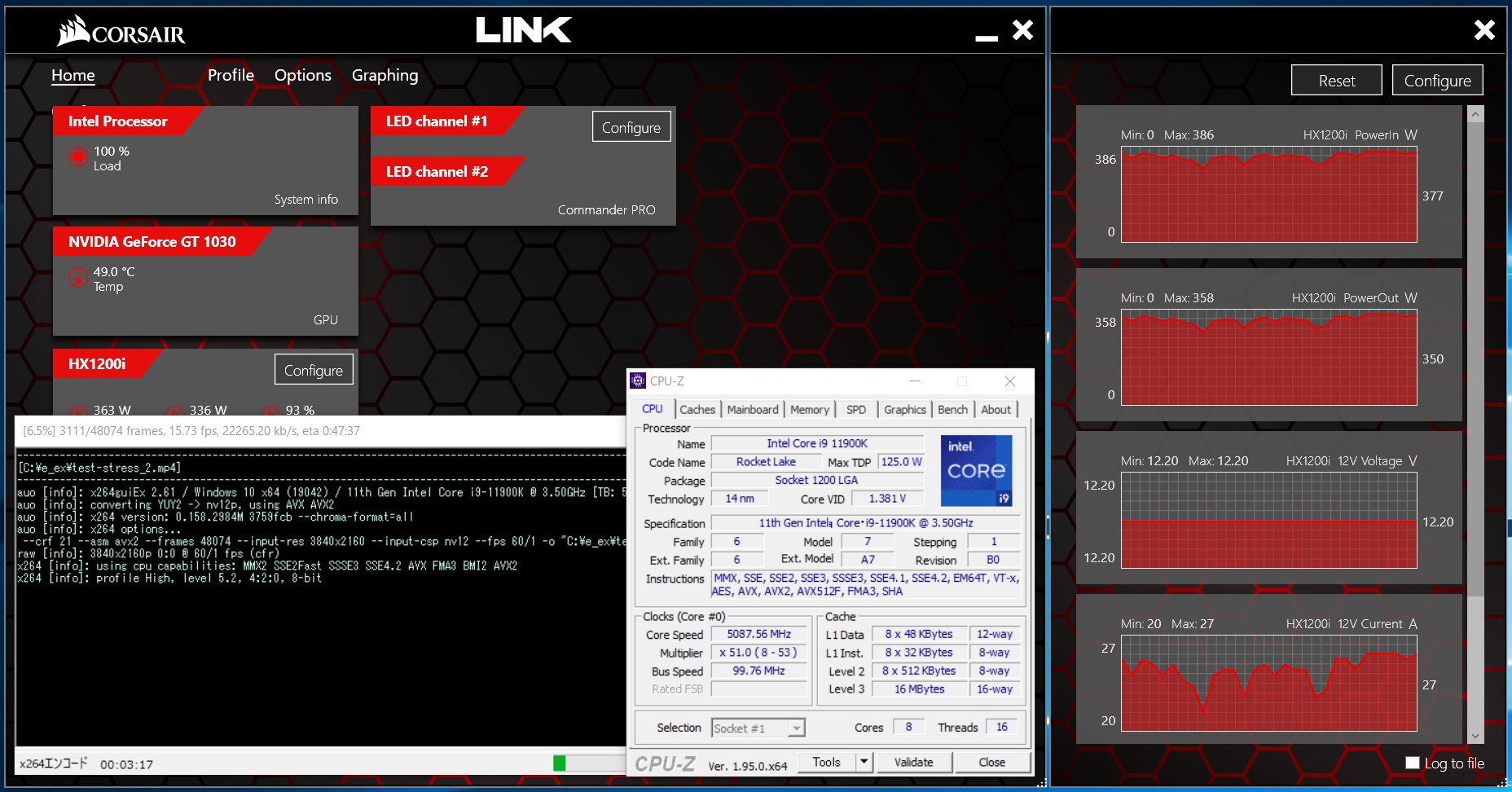The image size is (1512, 792).
Task: Click the Code Name value Rocket Lake
Action: 766,461
